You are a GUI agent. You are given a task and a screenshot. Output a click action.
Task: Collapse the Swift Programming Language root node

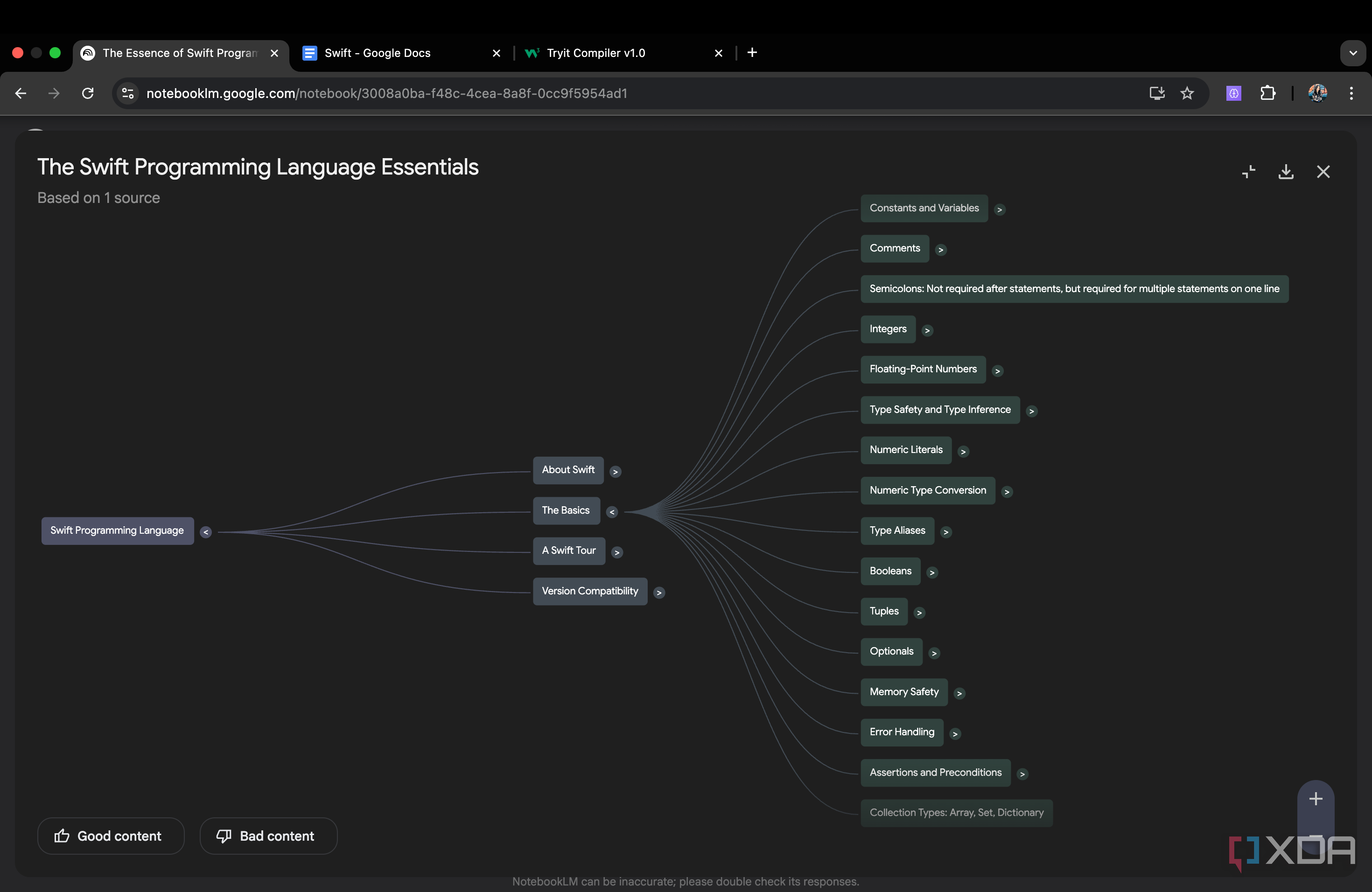(x=206, y=532)
